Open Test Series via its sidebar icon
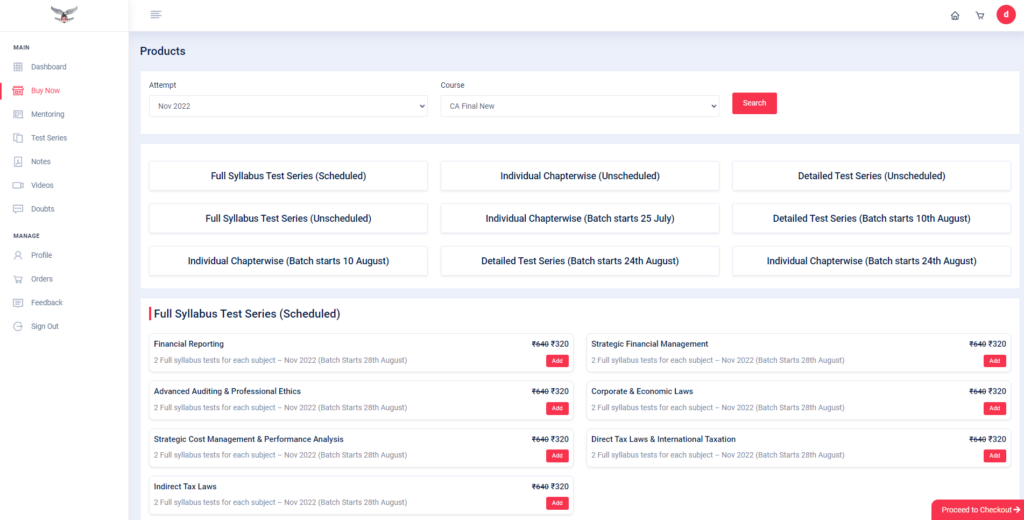Viewport: 1024px width, 520px height. (x=18, y=138)
